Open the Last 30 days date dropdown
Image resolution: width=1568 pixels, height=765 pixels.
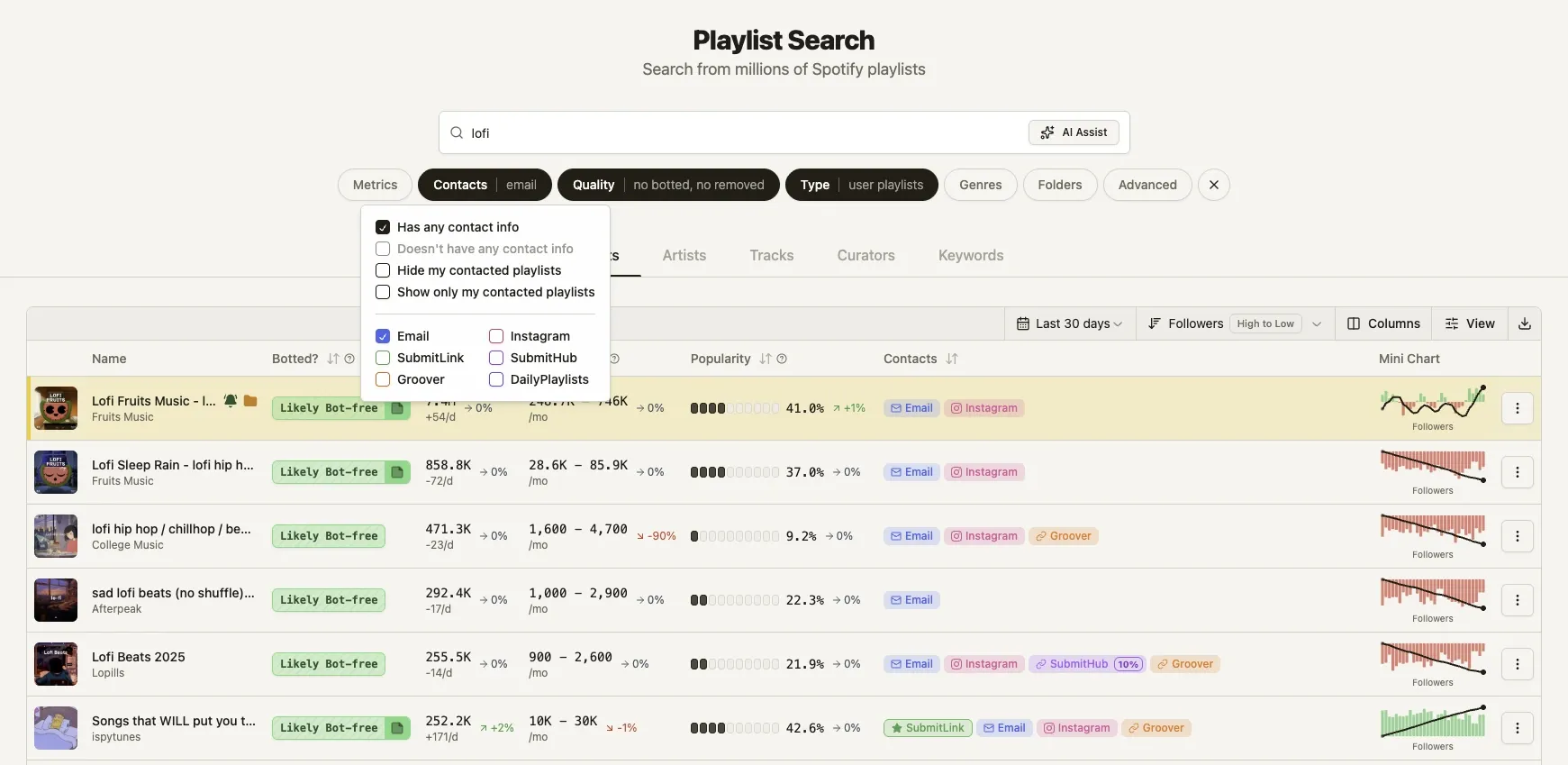click(x=1070, y=323)
